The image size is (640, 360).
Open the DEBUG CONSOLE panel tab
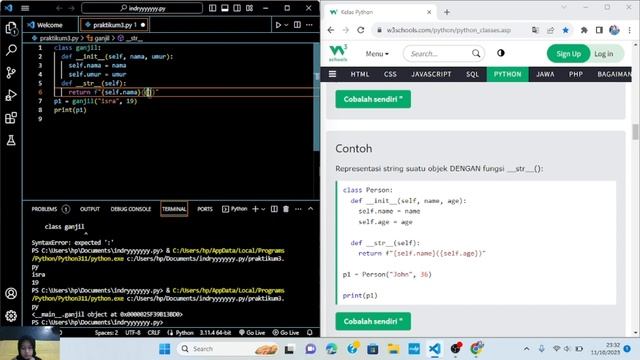tap(131, 209)
